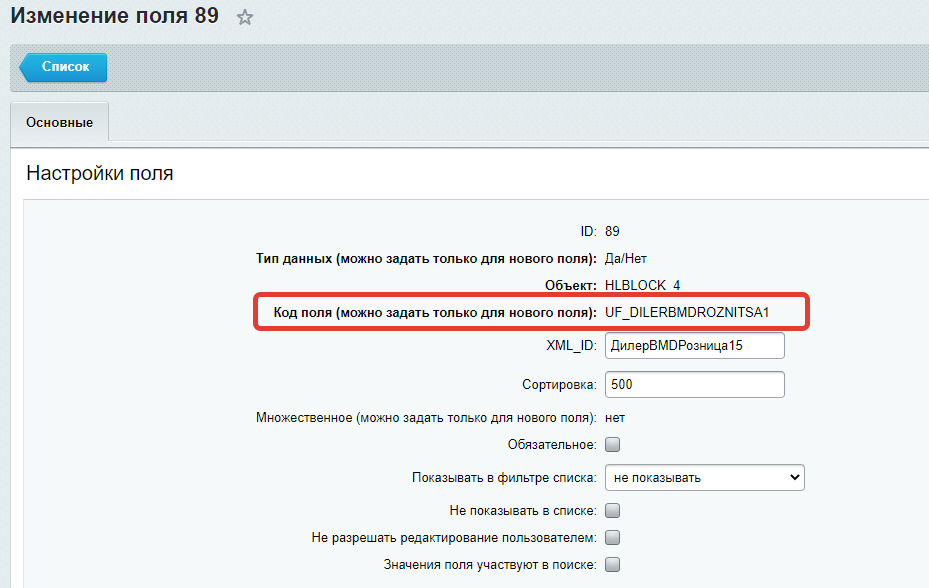Click the ID value 89
This screenshot has width=929, height=588.
tap(612, 231)
